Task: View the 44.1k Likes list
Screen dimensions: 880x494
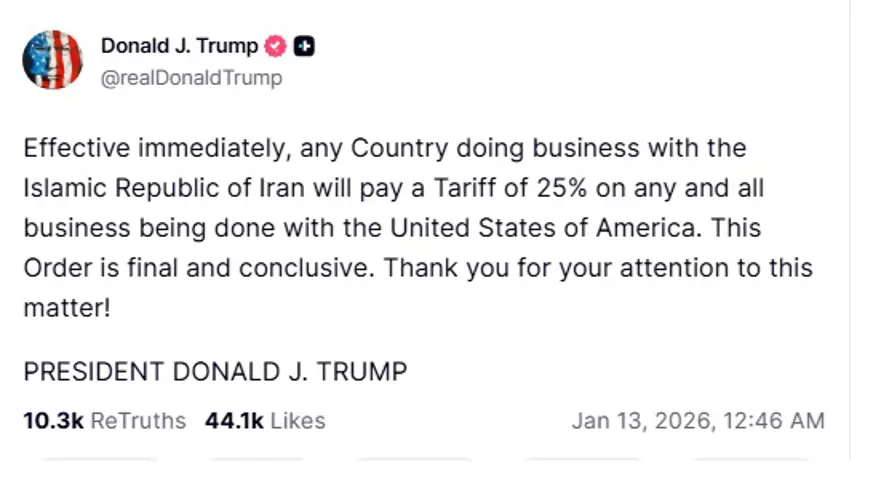Action: pyautogui.click(x=264, y=421)
